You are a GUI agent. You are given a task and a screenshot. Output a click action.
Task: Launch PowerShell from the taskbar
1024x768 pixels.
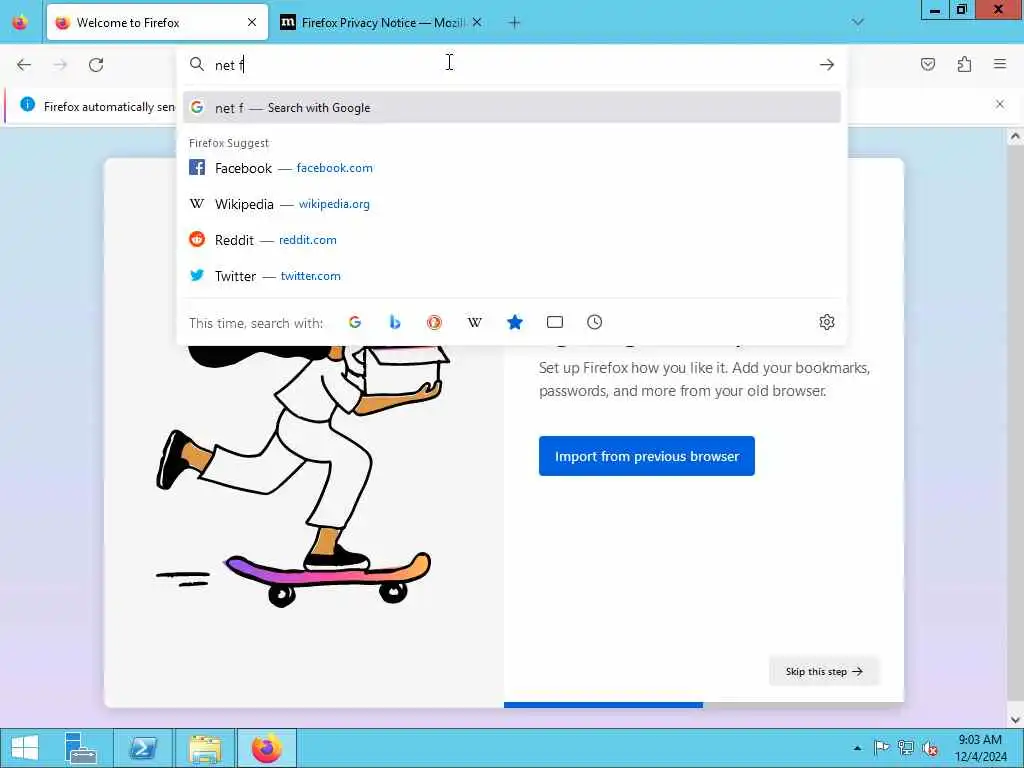tap(143, 748)
